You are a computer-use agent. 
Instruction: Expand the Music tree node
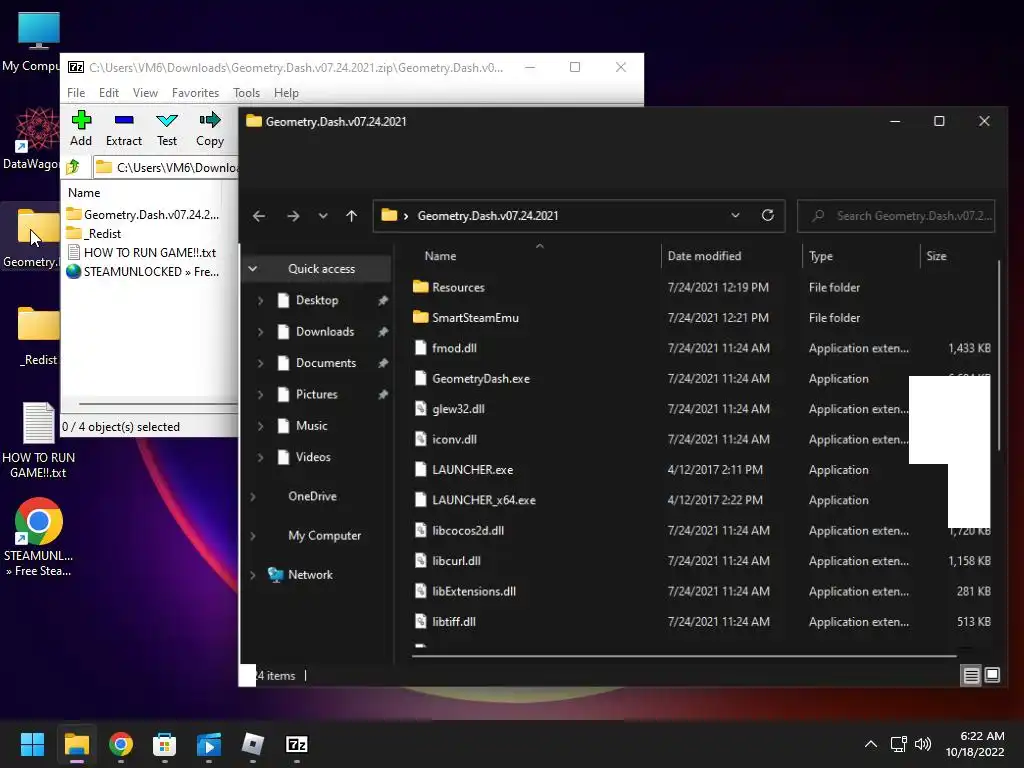tap(261, 426)
